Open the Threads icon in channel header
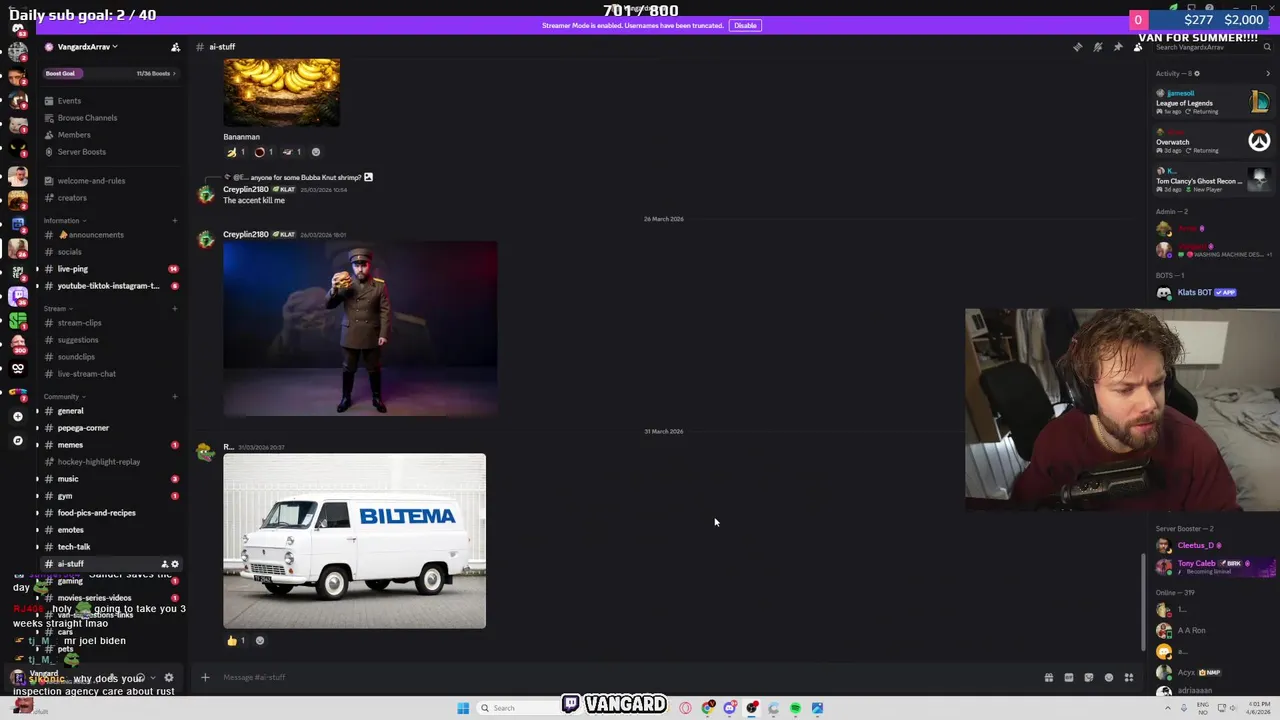Image resolution: width=1280 pixels, height=720 pixels. click(1077, 47)
